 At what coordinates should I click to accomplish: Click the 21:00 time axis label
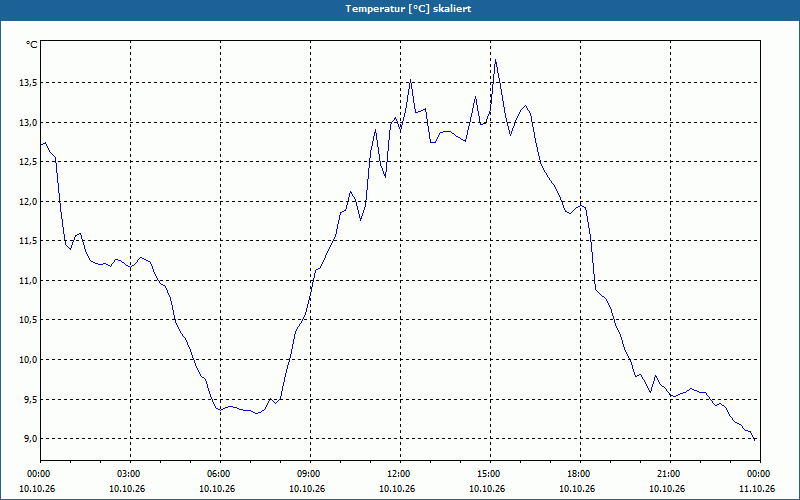point(670,474)
